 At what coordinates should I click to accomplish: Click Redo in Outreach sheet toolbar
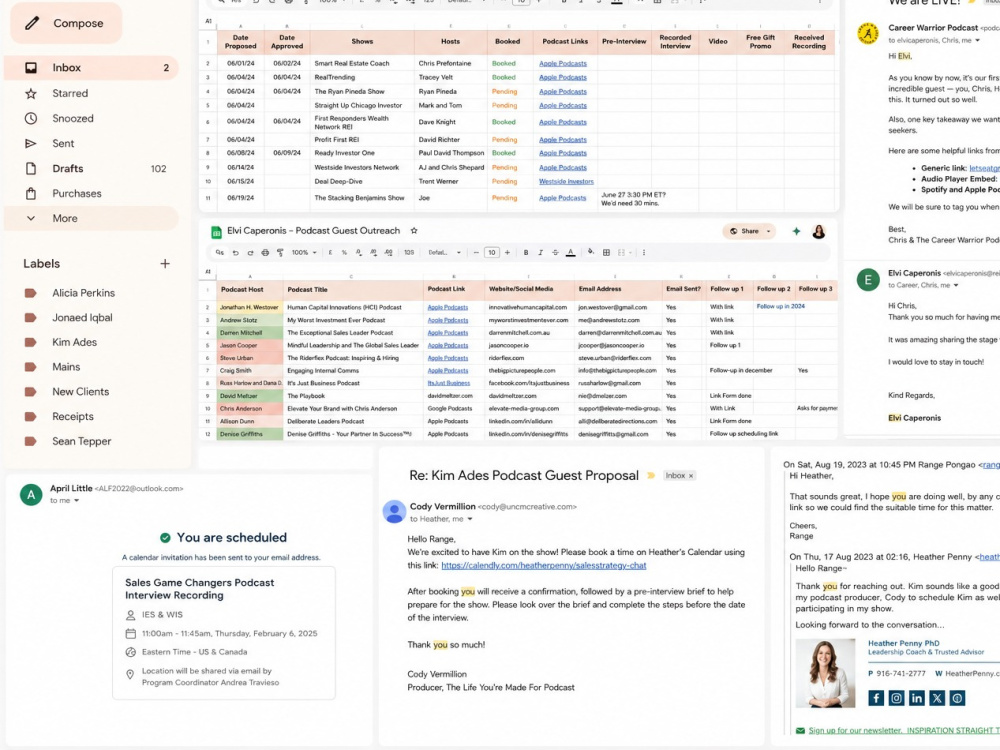250,253
